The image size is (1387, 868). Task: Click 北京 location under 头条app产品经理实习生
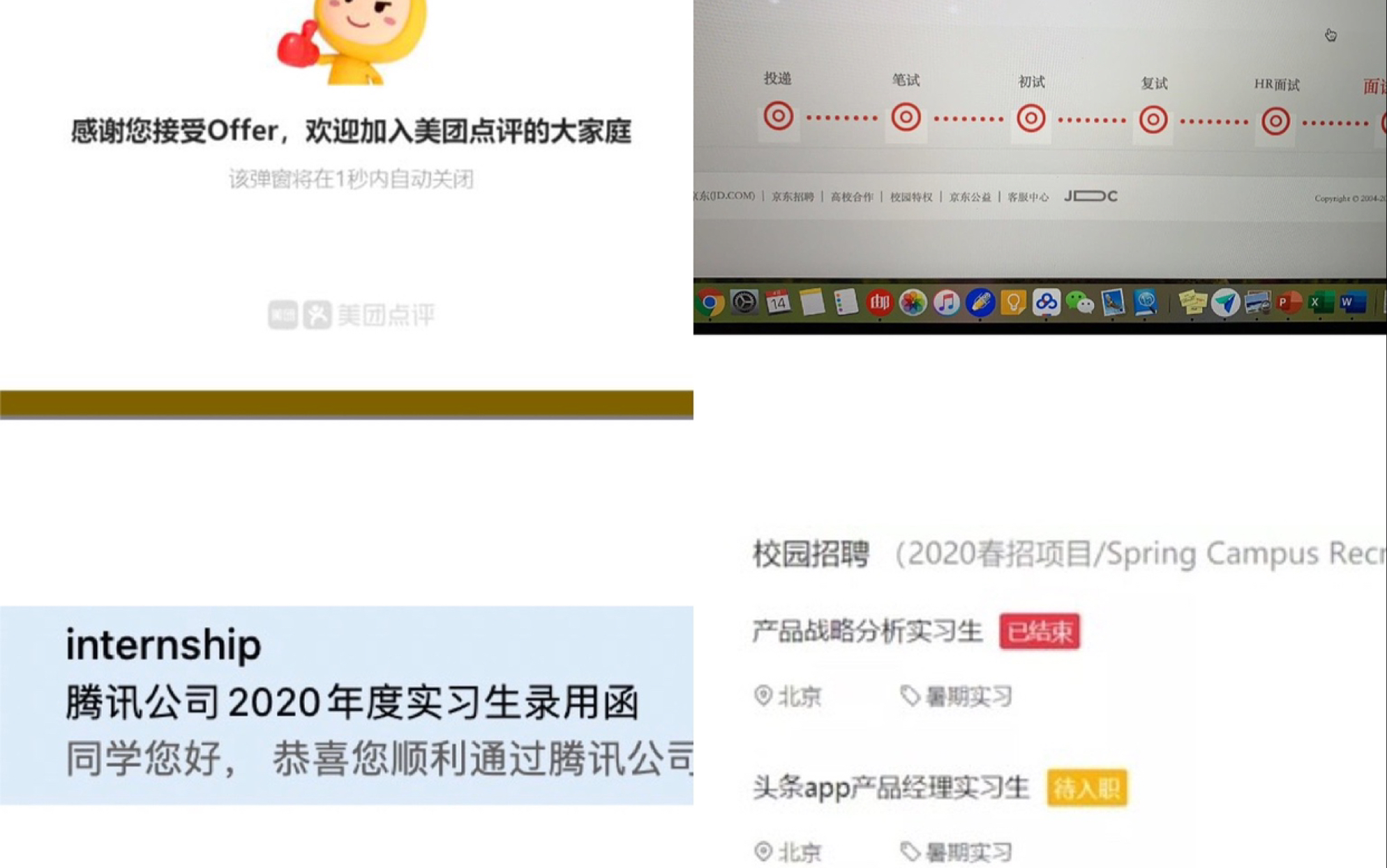[x=788, y=852]
